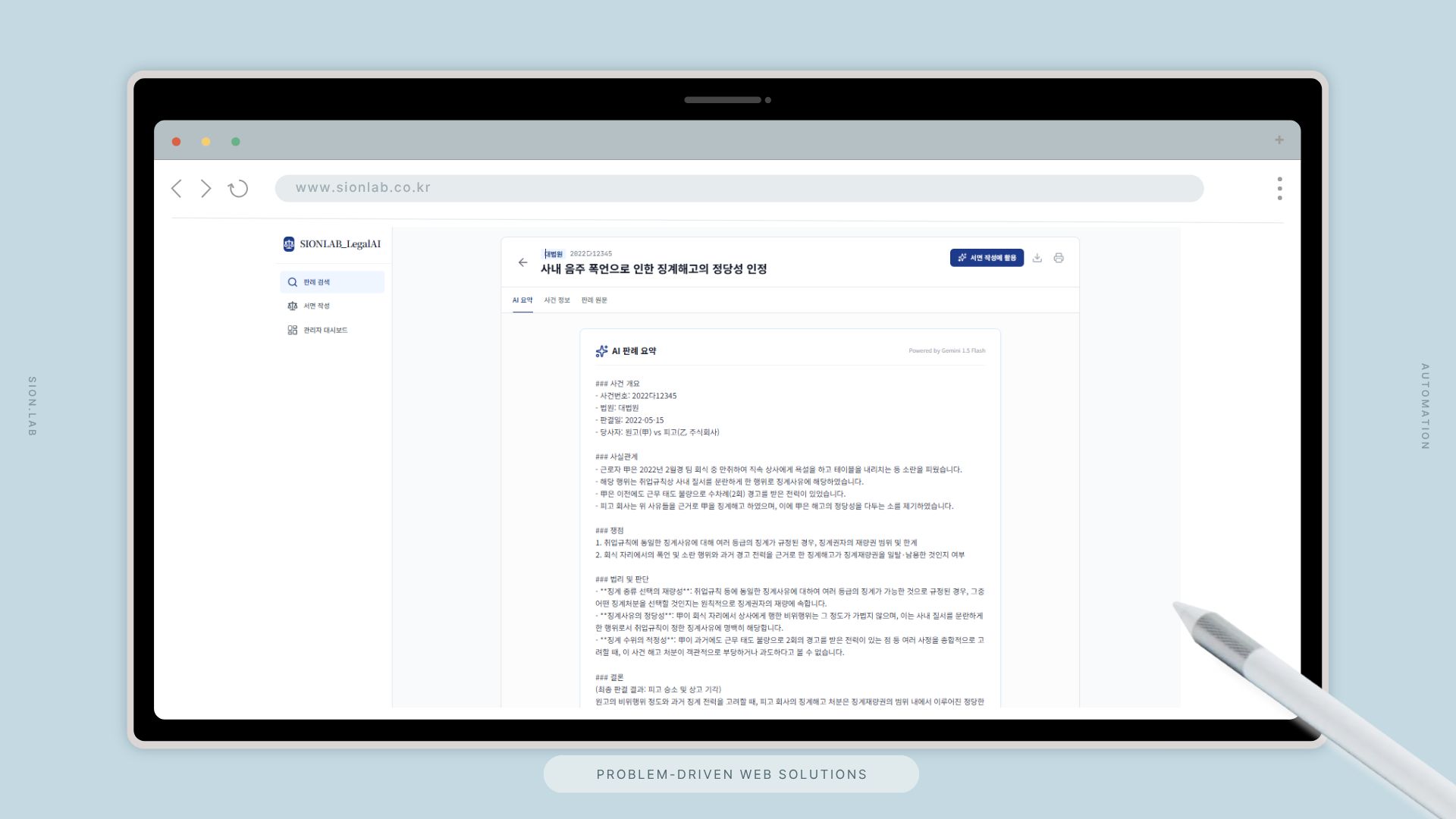Switch to the 사건 정보 tab
Image resolution: width=1456 pixels, height=819 pixels.
click(557, 300)
